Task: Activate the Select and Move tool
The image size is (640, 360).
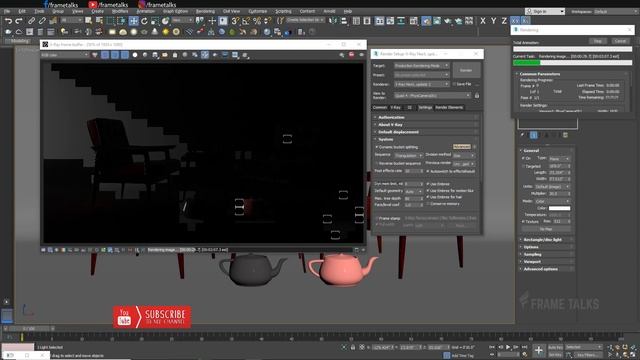Action: click(x=133, y=21)
